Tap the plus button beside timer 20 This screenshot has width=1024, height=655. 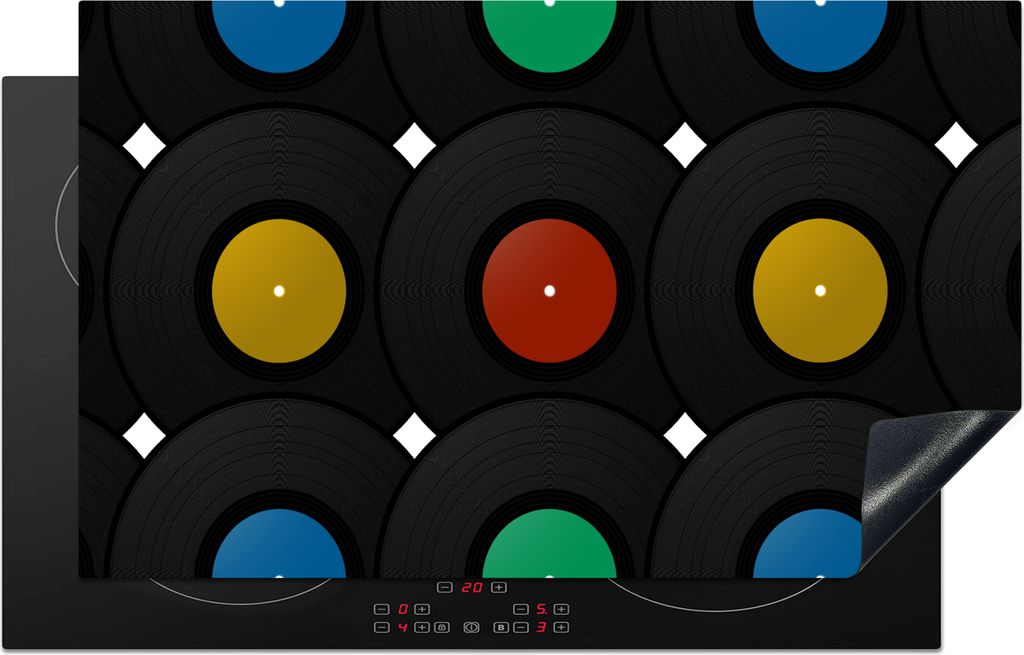coord(499,588)
